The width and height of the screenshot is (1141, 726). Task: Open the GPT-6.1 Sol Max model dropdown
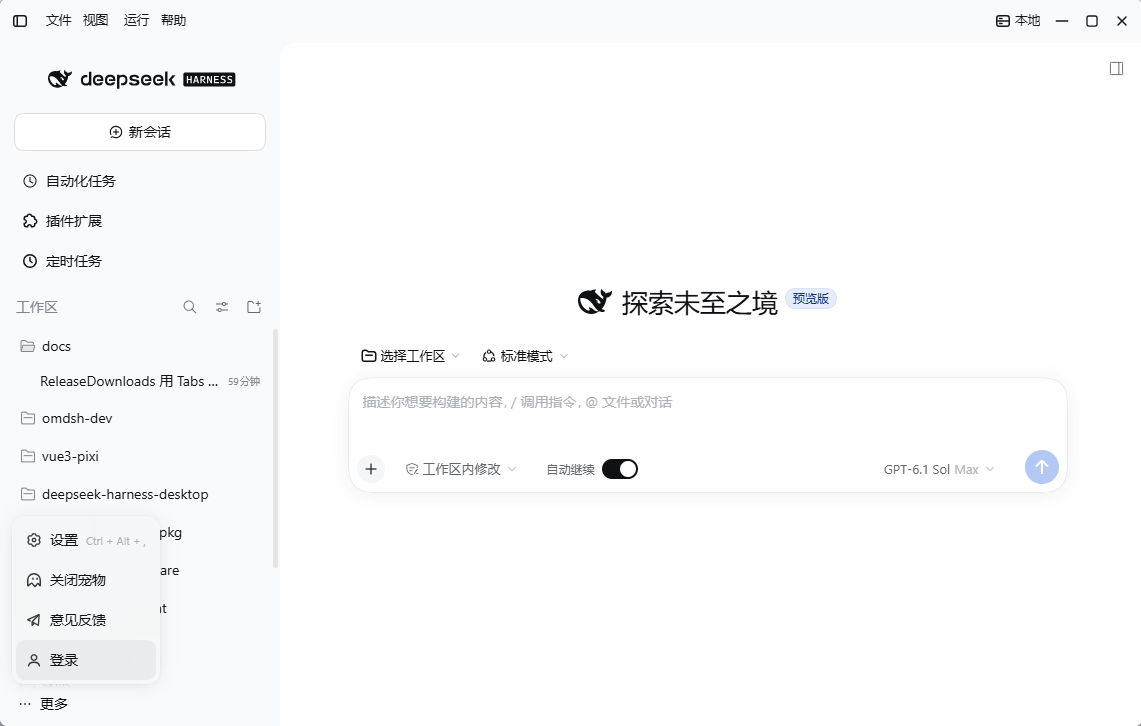pyautogui.click(x=939, y=469)
